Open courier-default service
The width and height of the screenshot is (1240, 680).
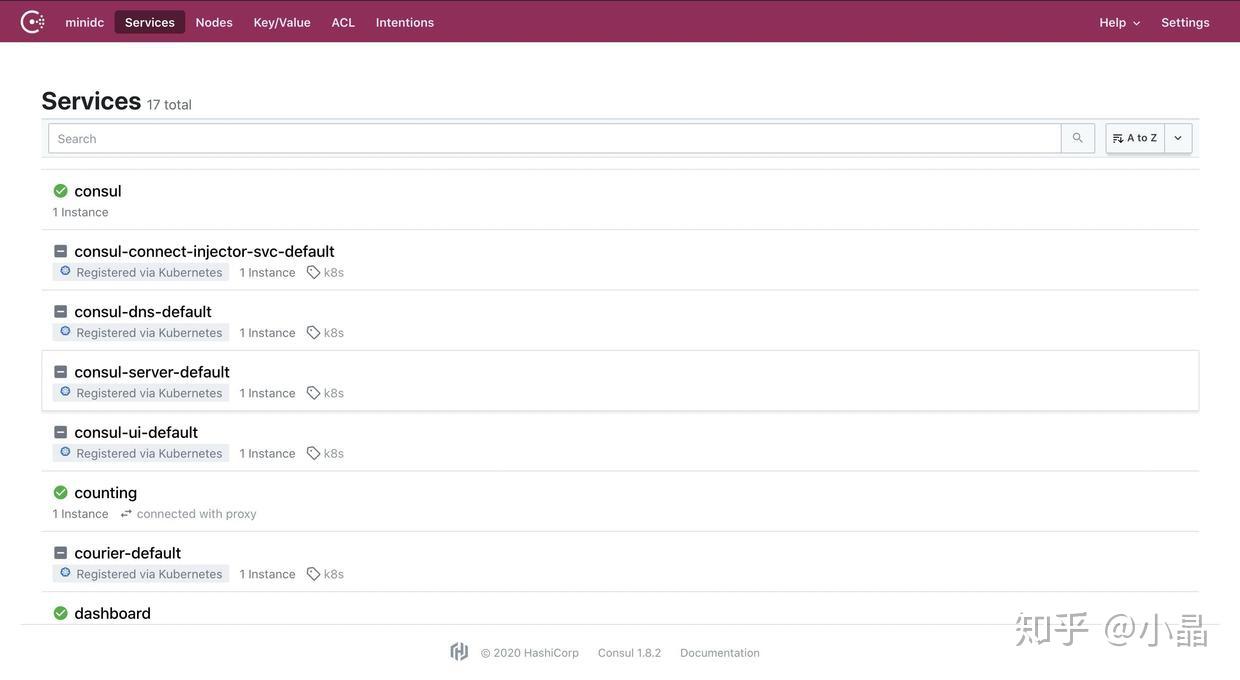coord(128,553)
